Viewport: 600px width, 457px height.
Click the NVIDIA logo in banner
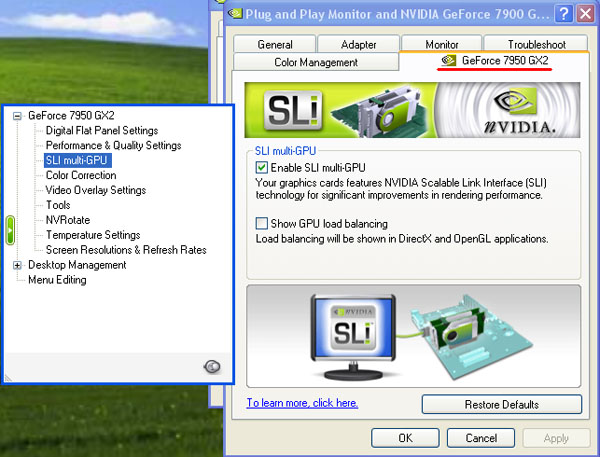(x=518, y=110)
